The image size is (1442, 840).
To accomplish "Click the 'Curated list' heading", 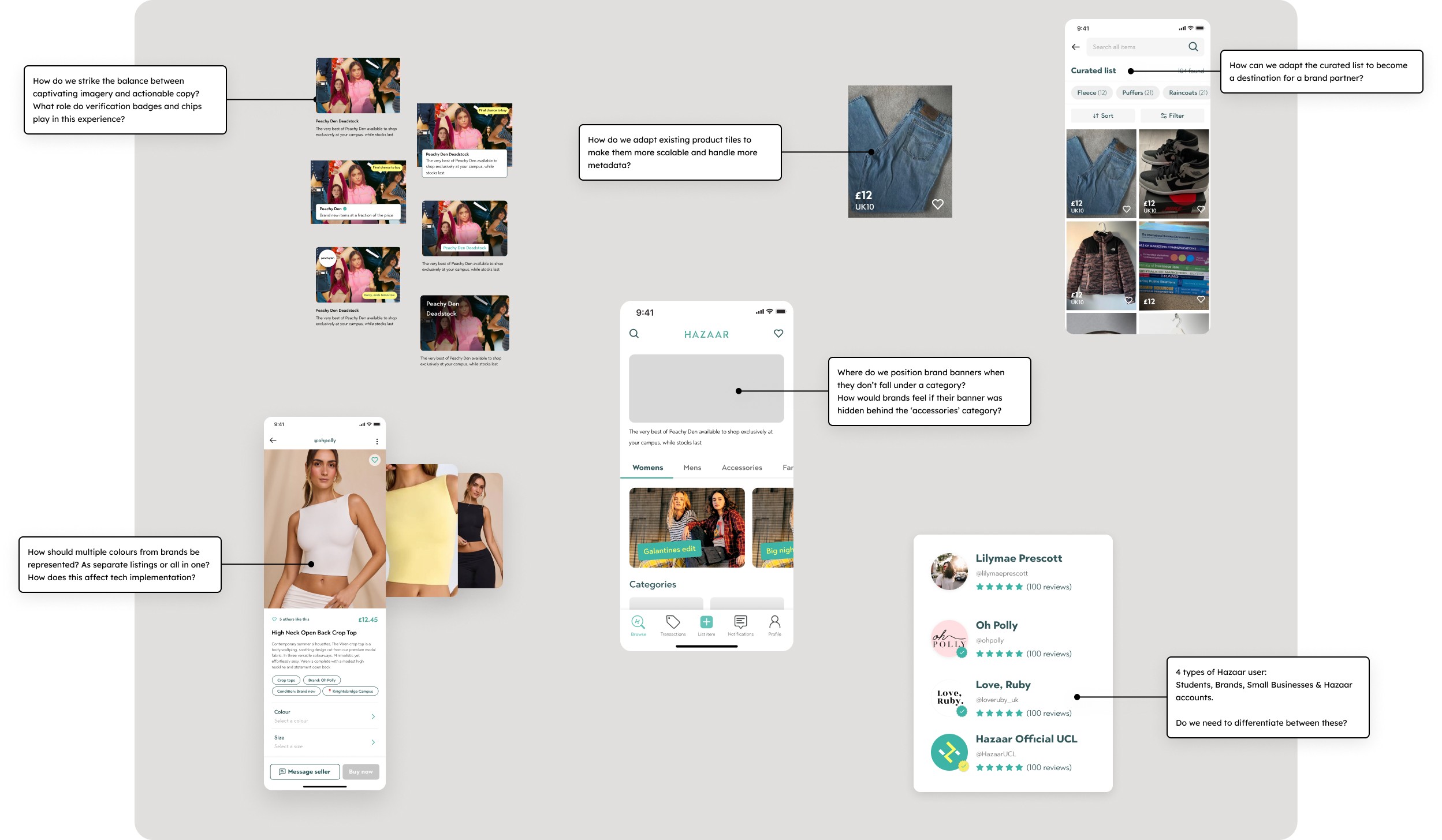I will (x=1093, y=70).
